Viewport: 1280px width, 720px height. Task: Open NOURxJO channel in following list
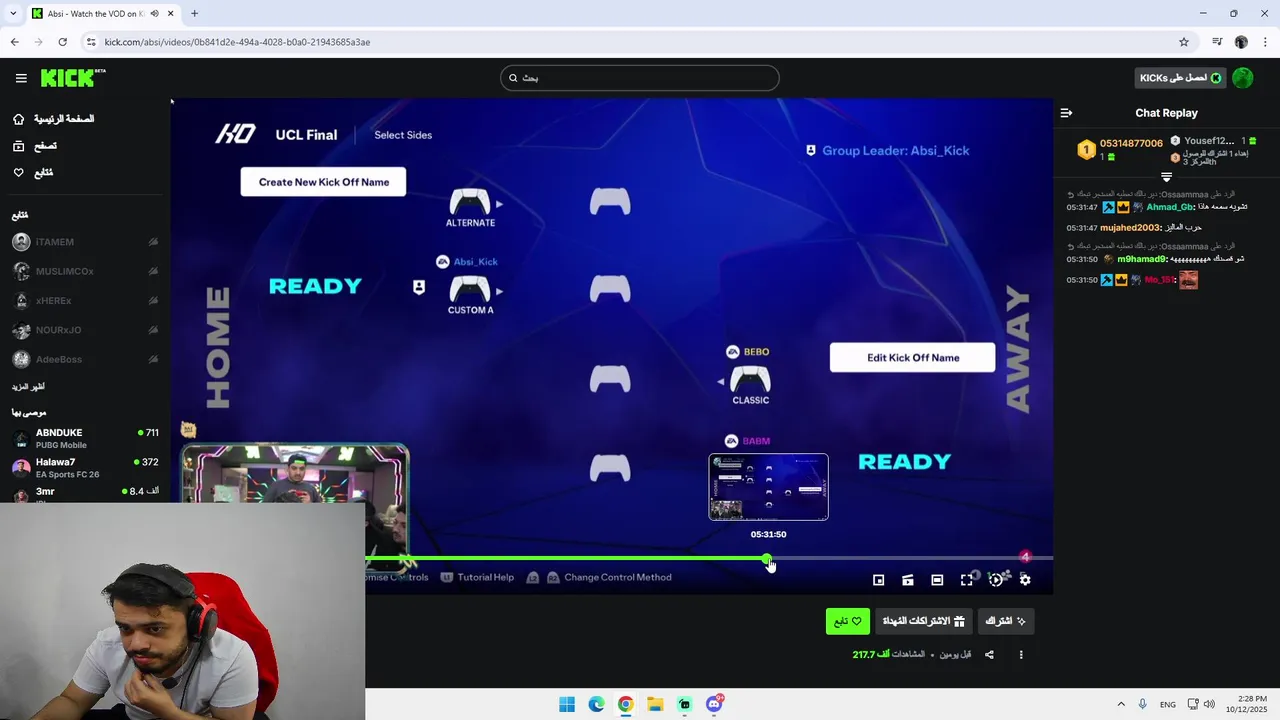pos(85,330)
